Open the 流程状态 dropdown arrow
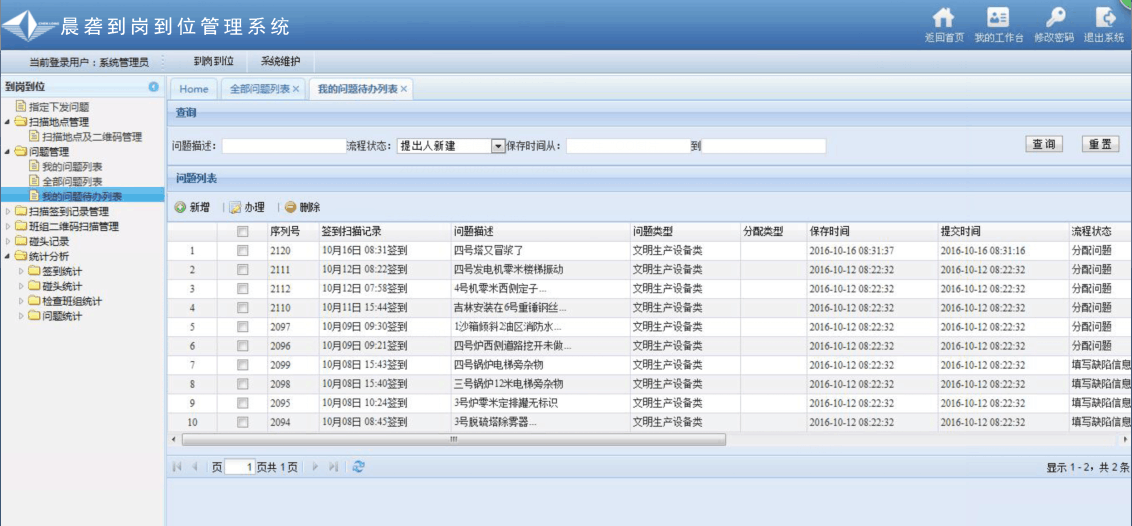The image size is (1132, 526). pyautogui.click(x=498, y=146)
